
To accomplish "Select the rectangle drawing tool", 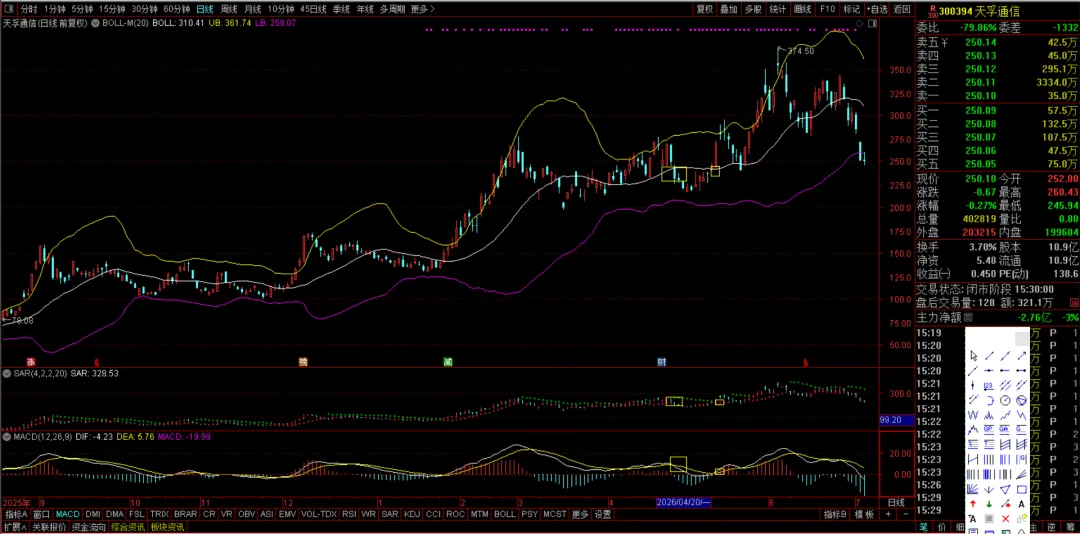I will click(1021, 489).
